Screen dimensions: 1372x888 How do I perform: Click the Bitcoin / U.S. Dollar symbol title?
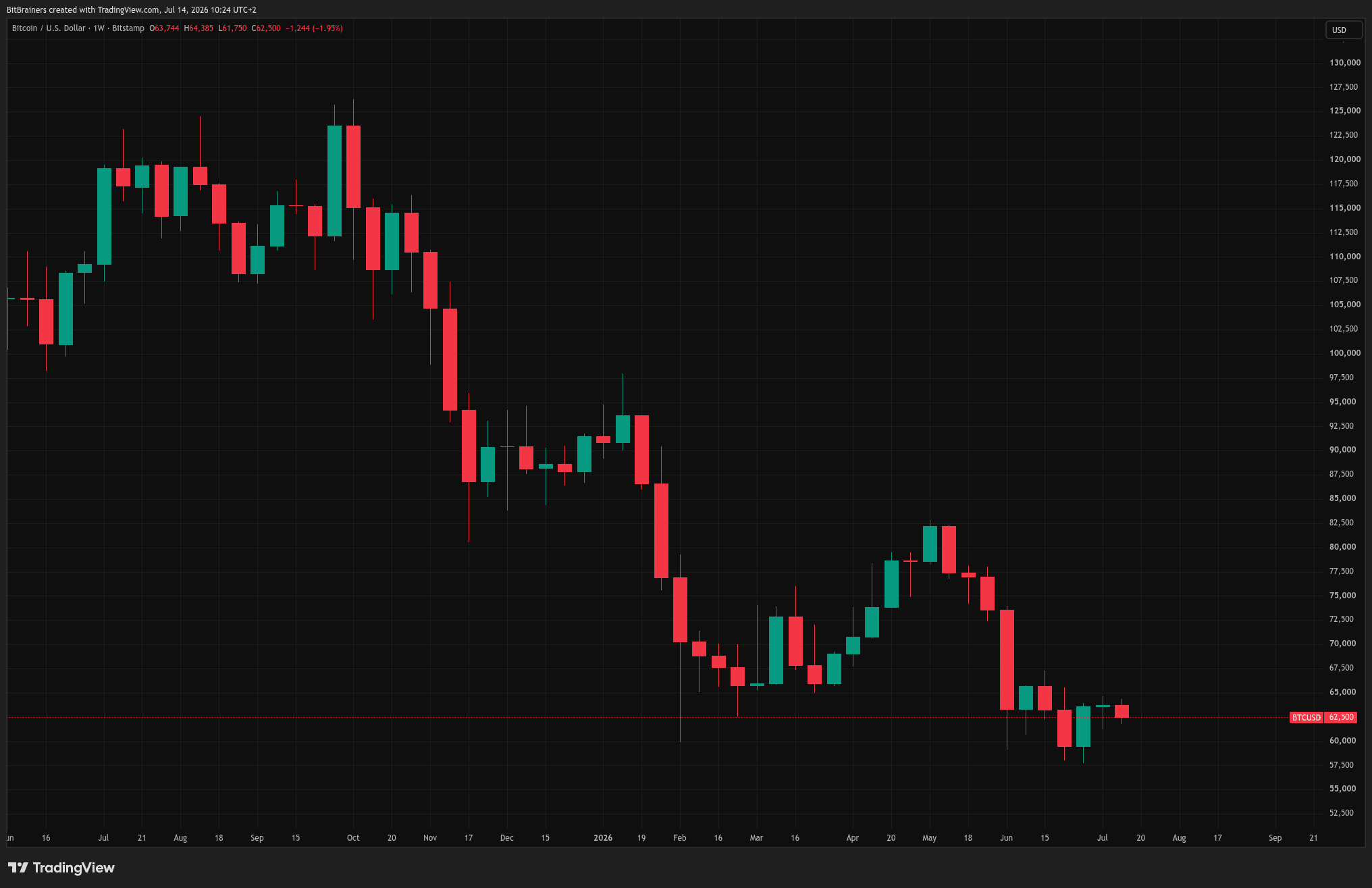click(x=49, y=28)
